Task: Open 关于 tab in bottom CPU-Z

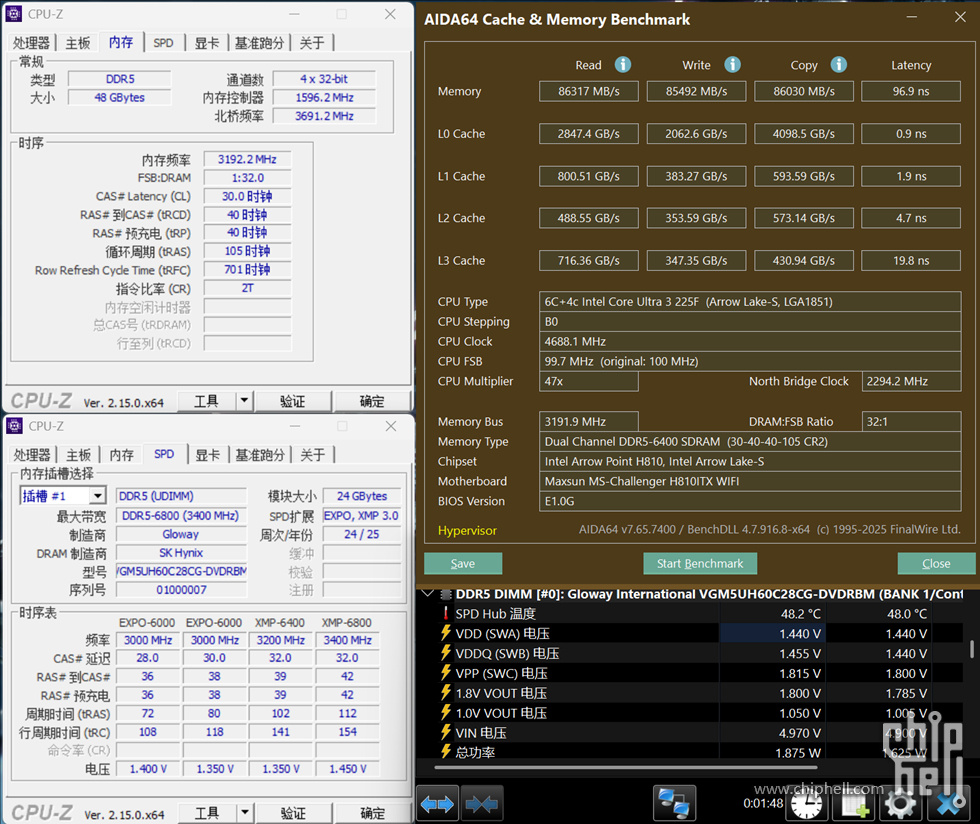Action: pyautogui.click(x=312, y=455)
